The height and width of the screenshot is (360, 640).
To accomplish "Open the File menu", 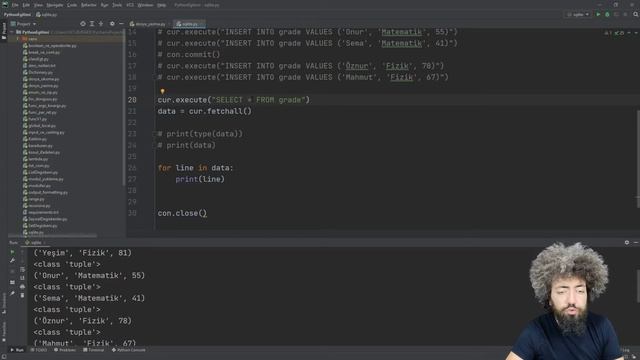I will (x=15, y=5).
